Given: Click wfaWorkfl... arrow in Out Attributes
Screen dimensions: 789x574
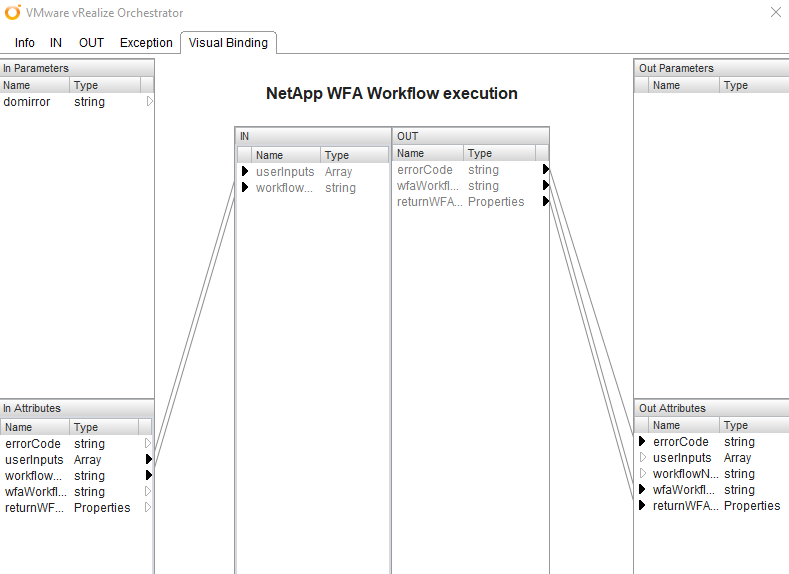Looking at the screenshot, I should point(642,489).
